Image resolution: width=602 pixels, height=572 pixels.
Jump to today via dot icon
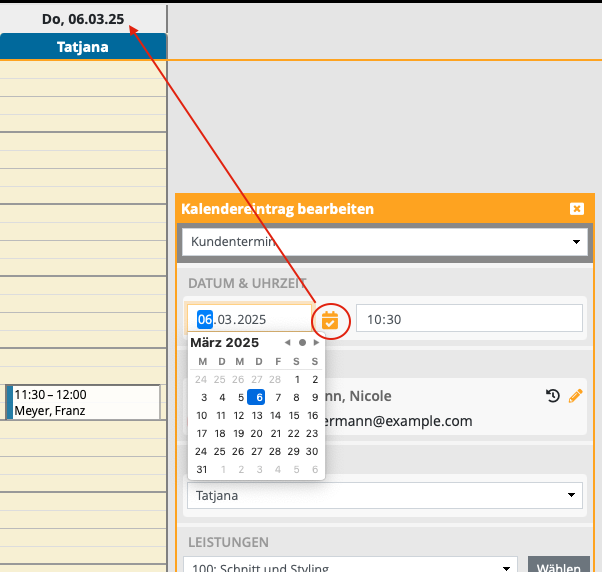point(302,343)
